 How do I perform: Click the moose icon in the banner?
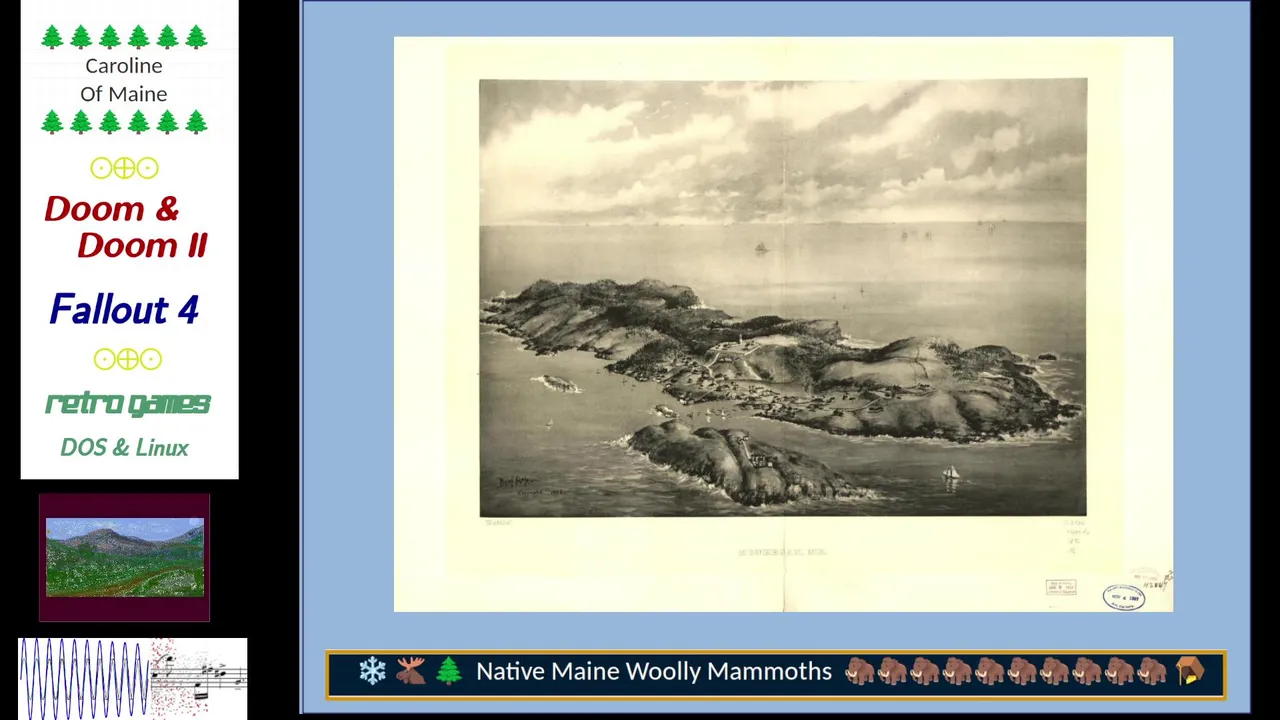pyautogui.click(x=410, y=671)
